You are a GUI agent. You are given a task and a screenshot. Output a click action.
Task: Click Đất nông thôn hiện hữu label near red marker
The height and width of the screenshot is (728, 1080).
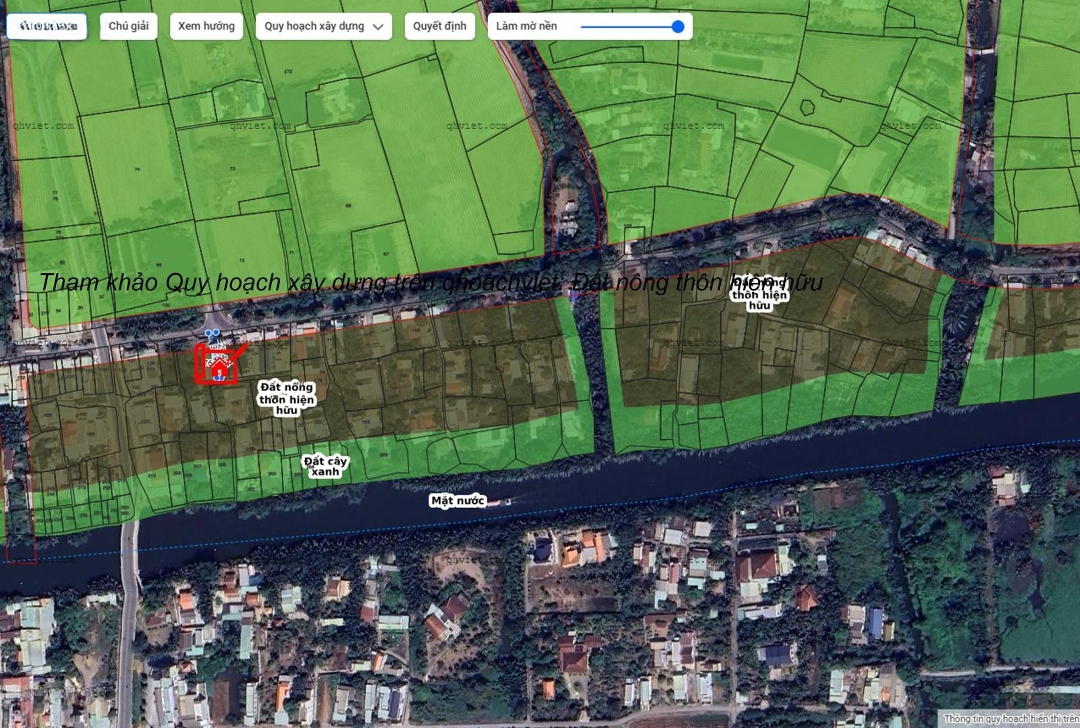point(287,398)
